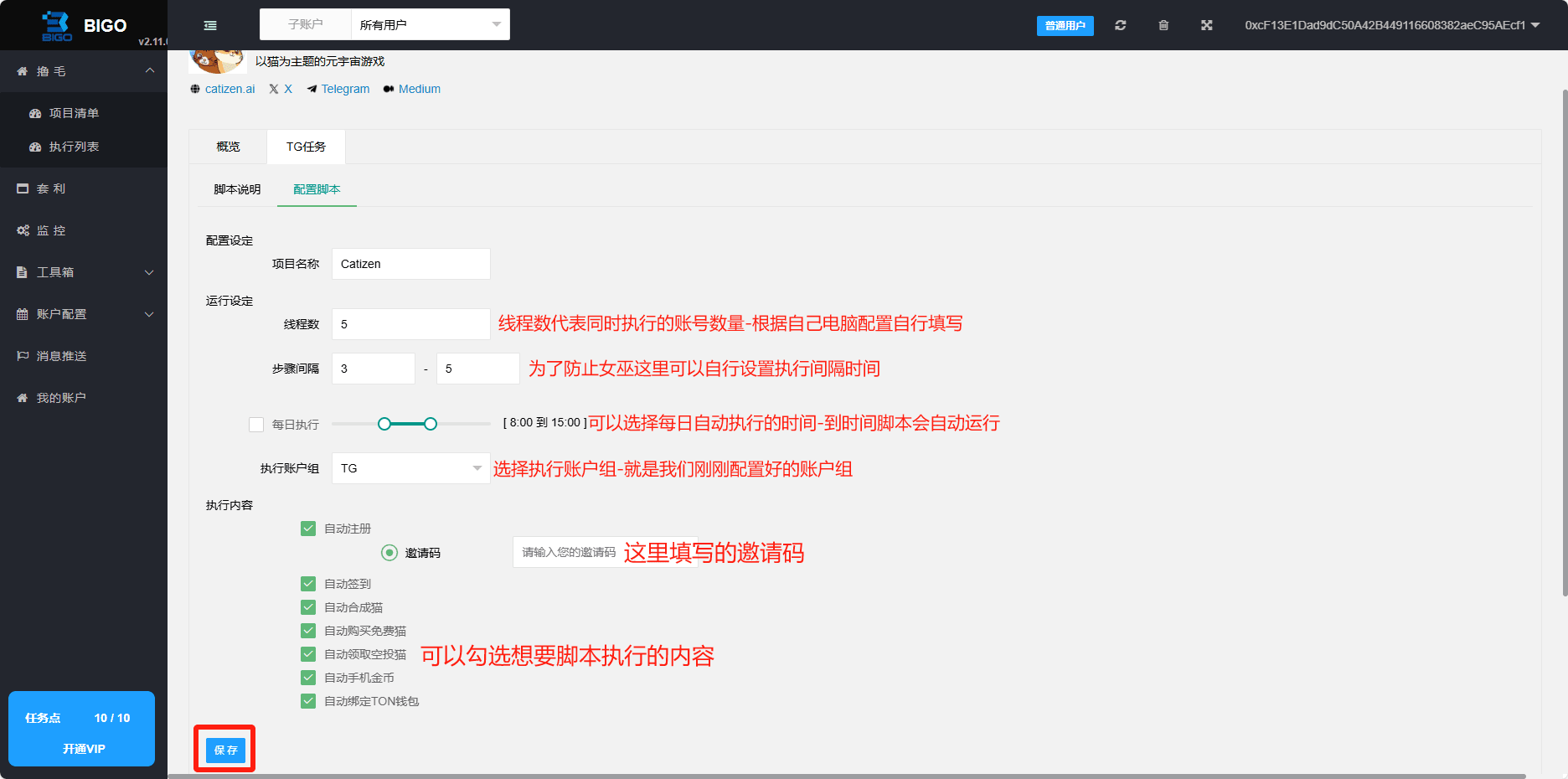
Task: Uncheck the 自动注册 checkbox
Action: [x=308, y=529]
